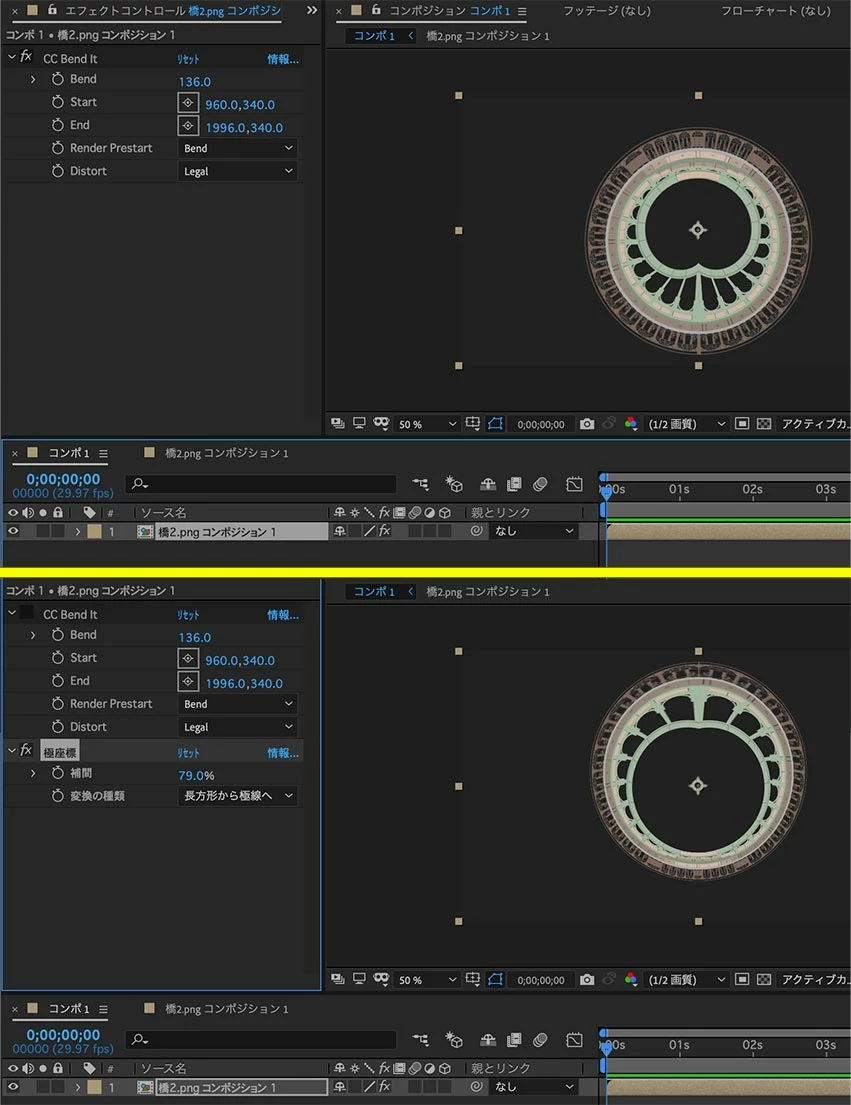Click the goggles-shaped icon in upper viewer footer
851x1105 pixels.
(x=381, y=424)
